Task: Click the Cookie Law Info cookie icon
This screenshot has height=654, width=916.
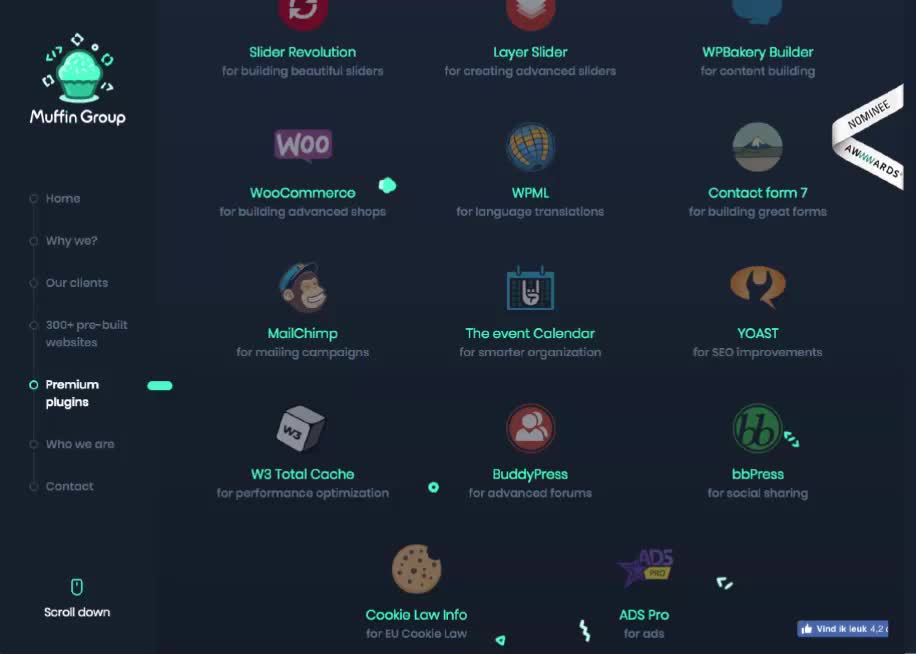Action: click(x=417, y=569)
